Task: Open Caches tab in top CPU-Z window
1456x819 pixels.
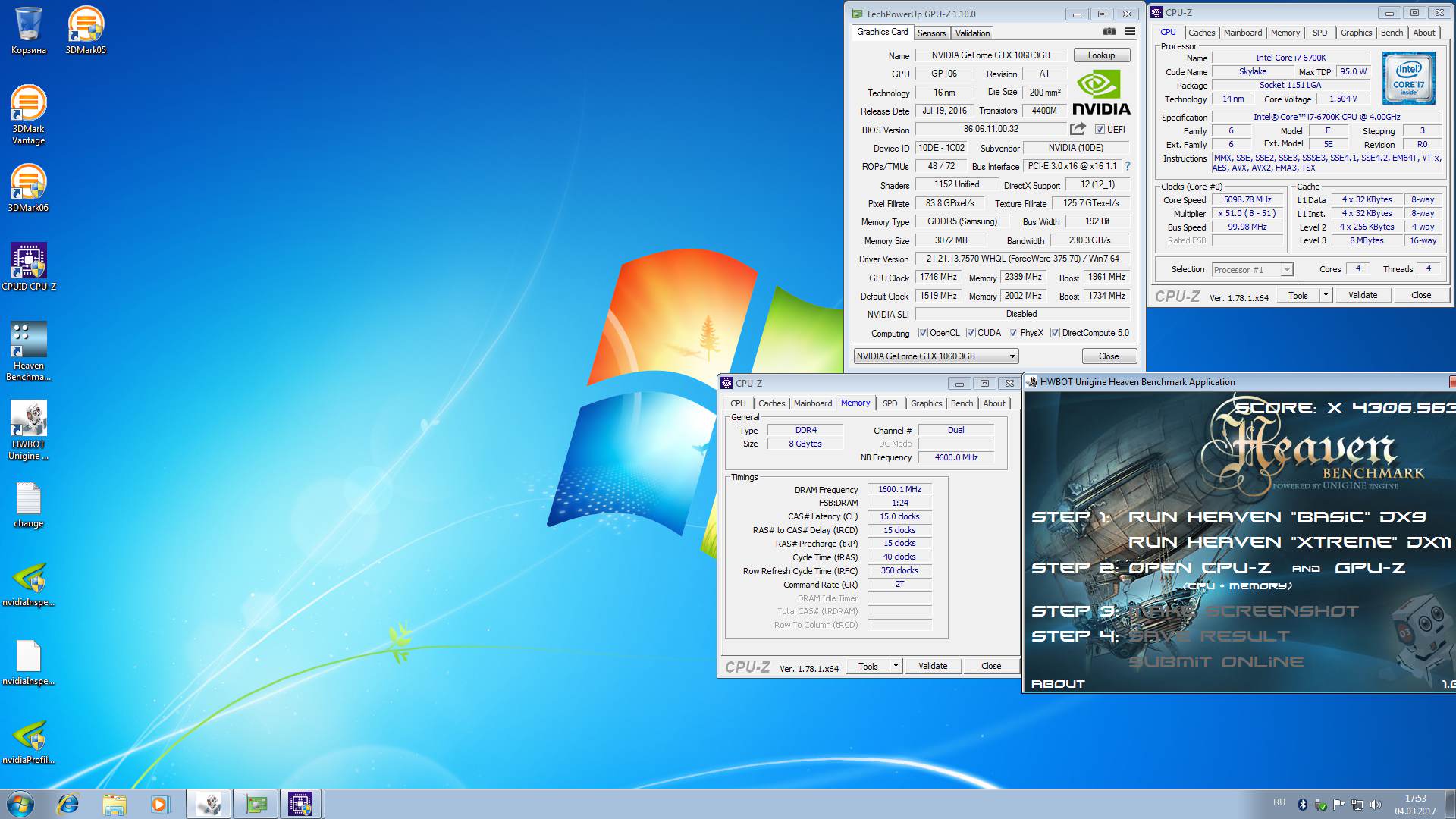Action: click(1201, 33)
